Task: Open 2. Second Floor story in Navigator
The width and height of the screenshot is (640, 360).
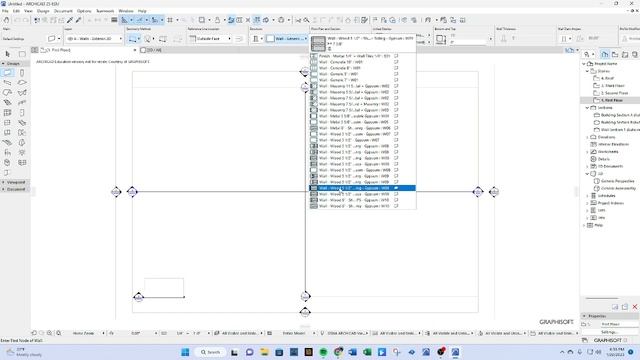Action: pos(614,93)
